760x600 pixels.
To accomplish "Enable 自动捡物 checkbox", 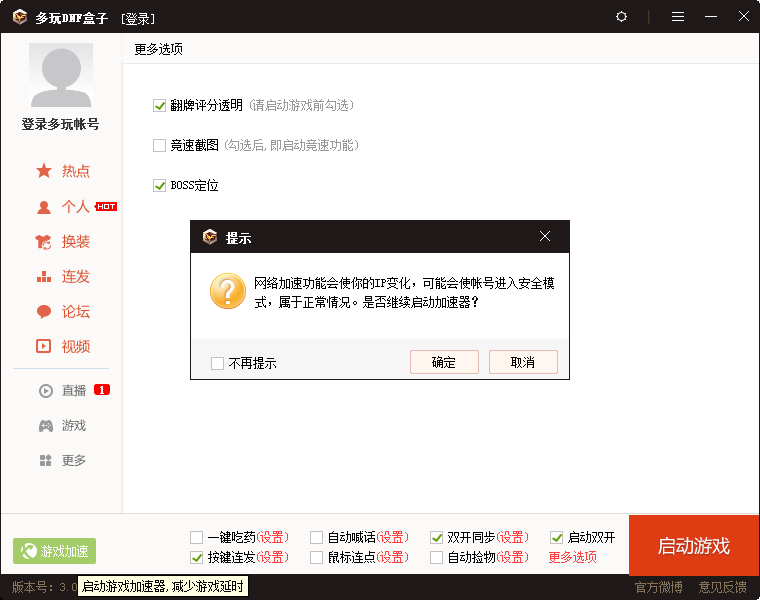I will coord(436,557).
